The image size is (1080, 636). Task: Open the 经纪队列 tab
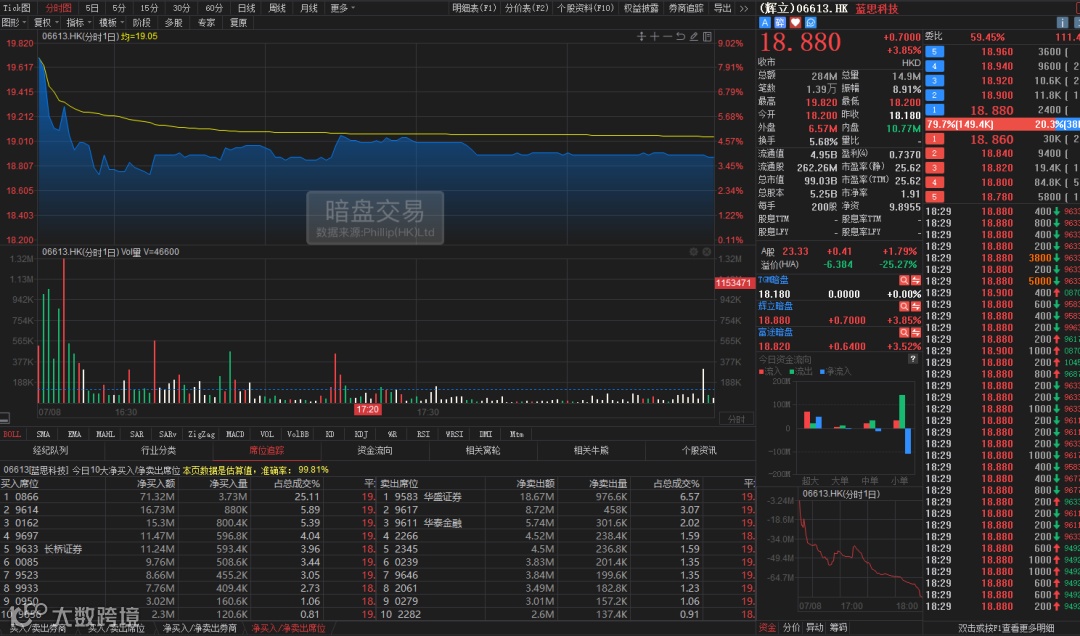[51, 451]
